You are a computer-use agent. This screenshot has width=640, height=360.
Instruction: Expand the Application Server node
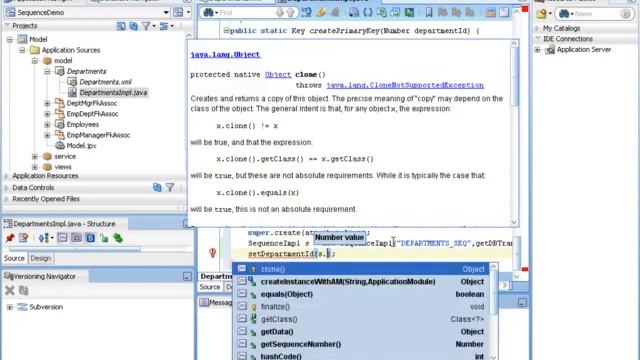[x=538, y=50]
